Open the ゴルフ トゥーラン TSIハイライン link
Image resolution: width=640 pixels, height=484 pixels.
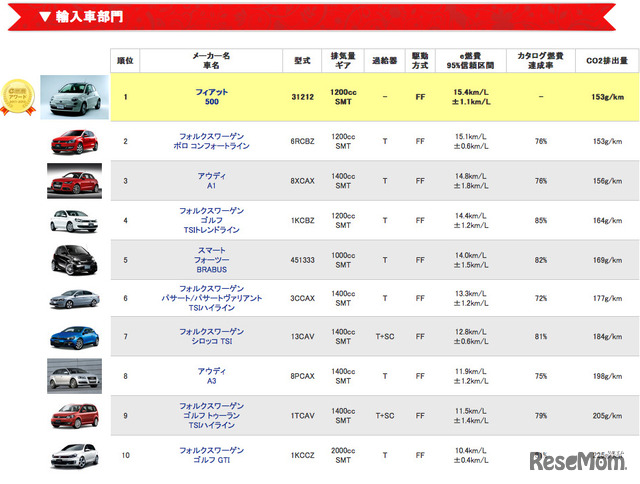coord(211,420)
